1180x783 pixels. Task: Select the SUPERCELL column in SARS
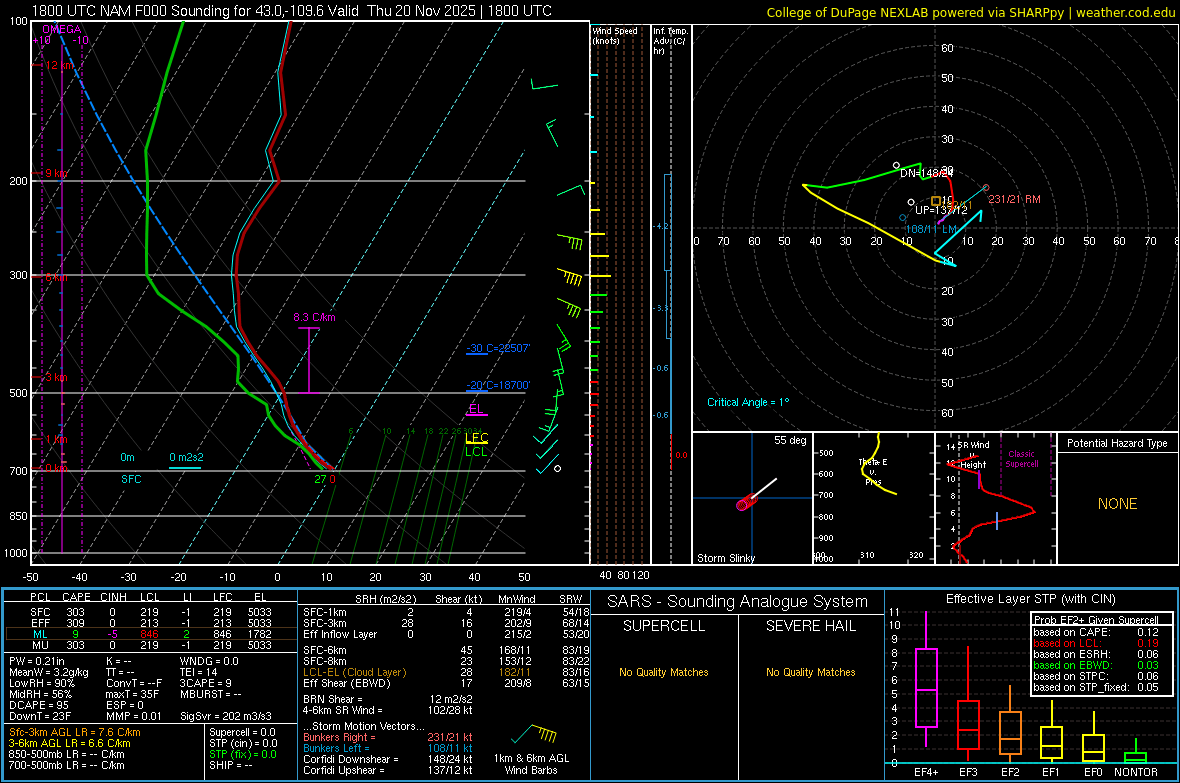click(664, 626)
